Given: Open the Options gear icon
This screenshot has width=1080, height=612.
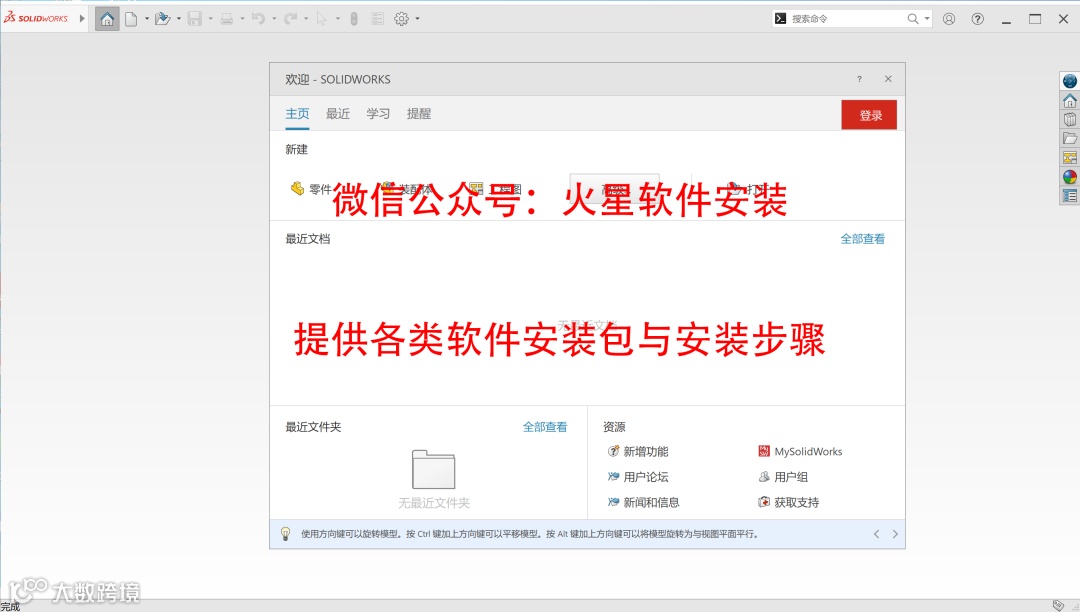Looking at the screenshot, I should click(x=402, y=19).
